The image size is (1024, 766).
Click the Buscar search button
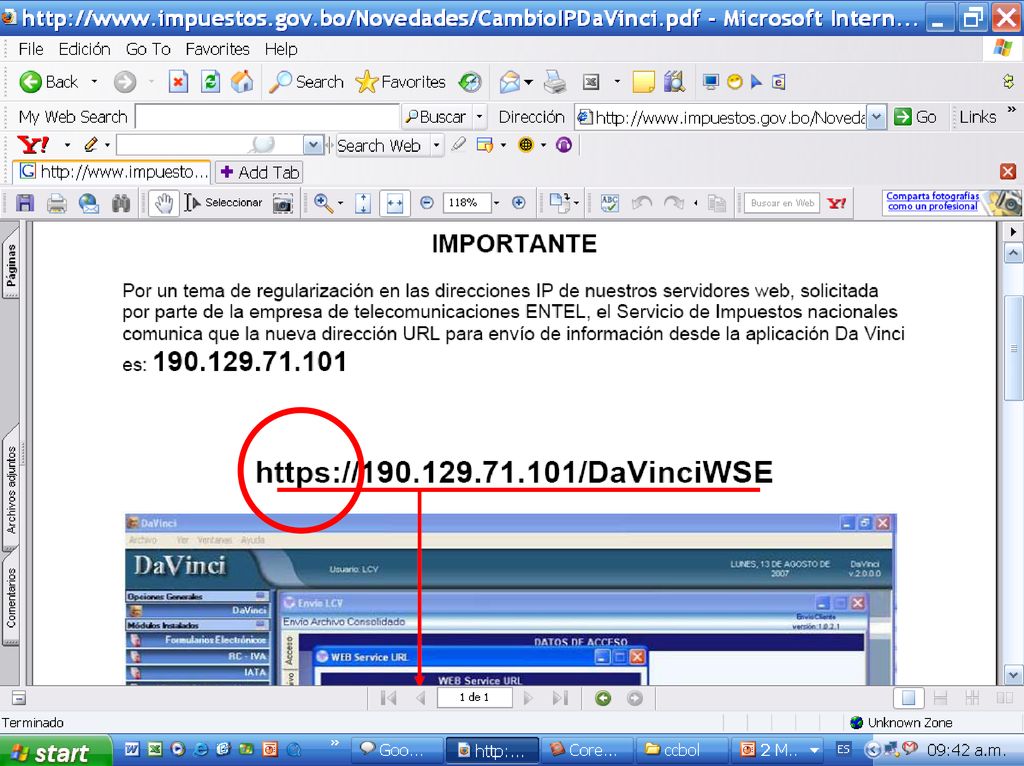436,117
